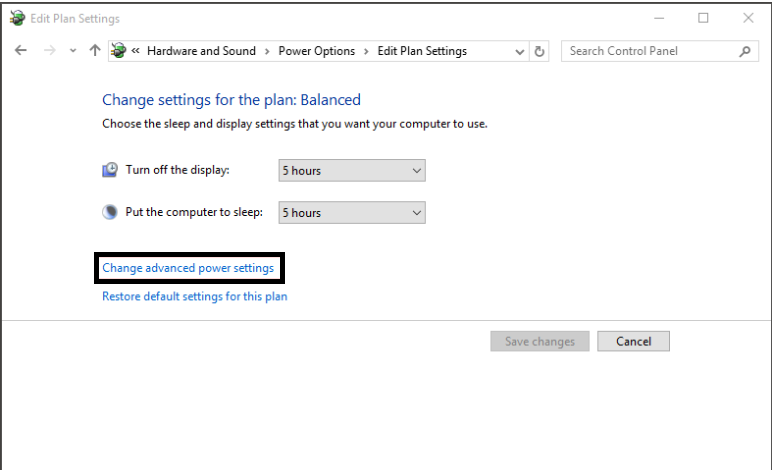Click the sleep moon icon

[x=110, y=212]
